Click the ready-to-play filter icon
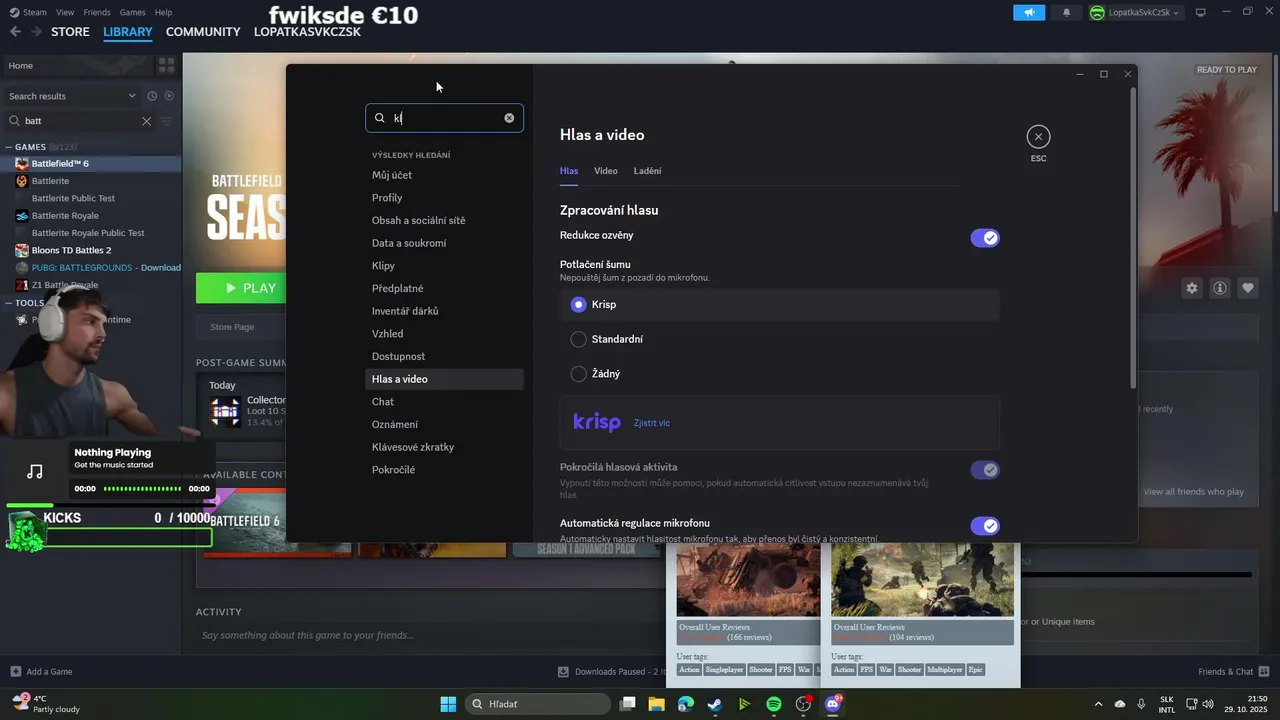 point(169,96)
